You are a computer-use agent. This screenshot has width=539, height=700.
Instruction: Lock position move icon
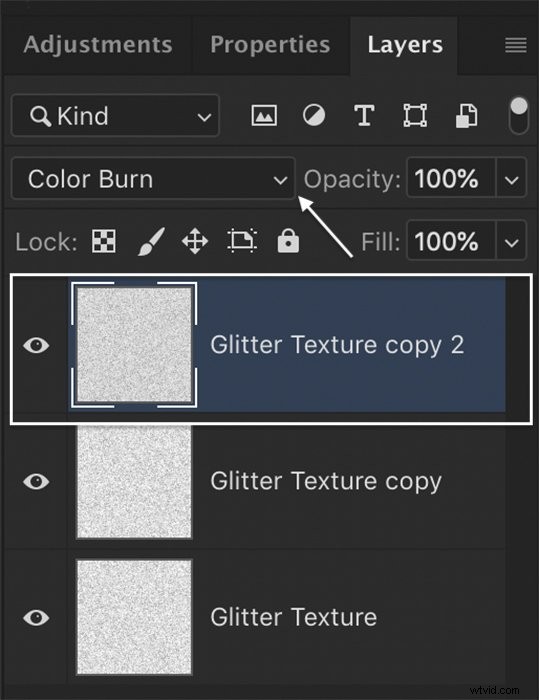(x=195, y=241)
